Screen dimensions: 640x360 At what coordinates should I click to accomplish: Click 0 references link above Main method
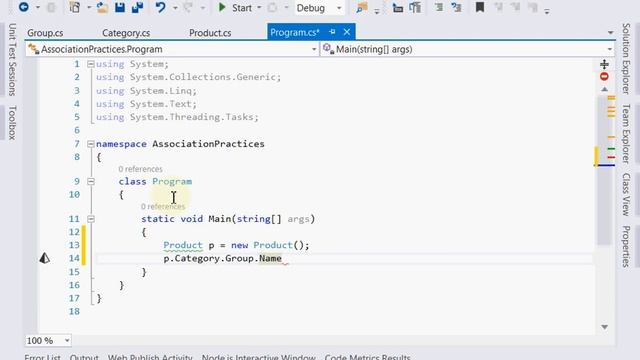click(163, 207)
